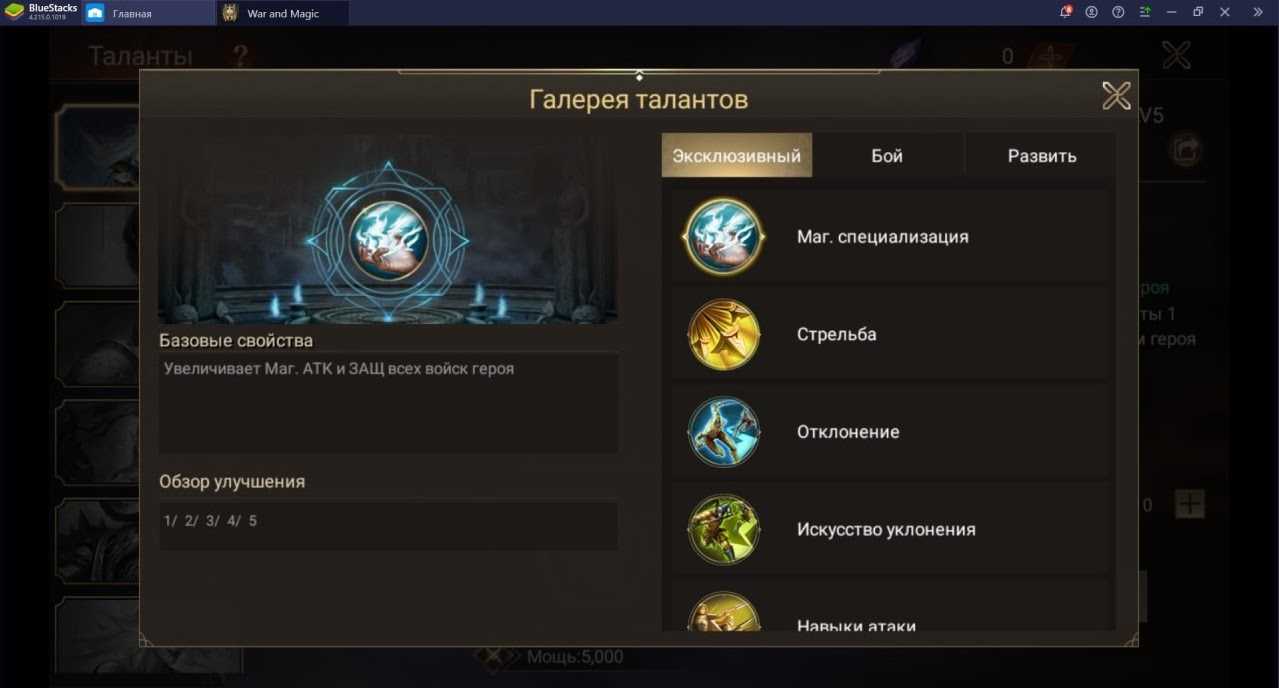The width and height of the screenshot is (1279, 688).
Task: Expand the BlueStacks side panel arrows
Action: tap(1258, 12)
